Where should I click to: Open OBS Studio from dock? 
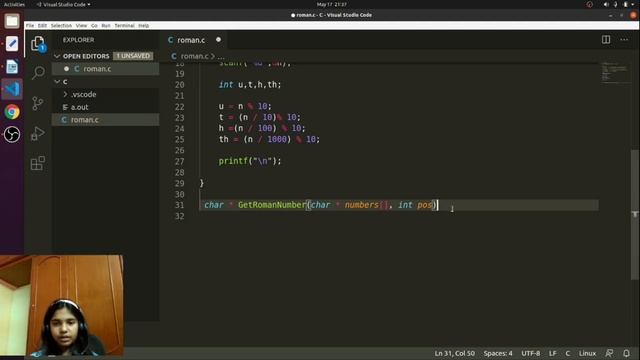(12, 134)
